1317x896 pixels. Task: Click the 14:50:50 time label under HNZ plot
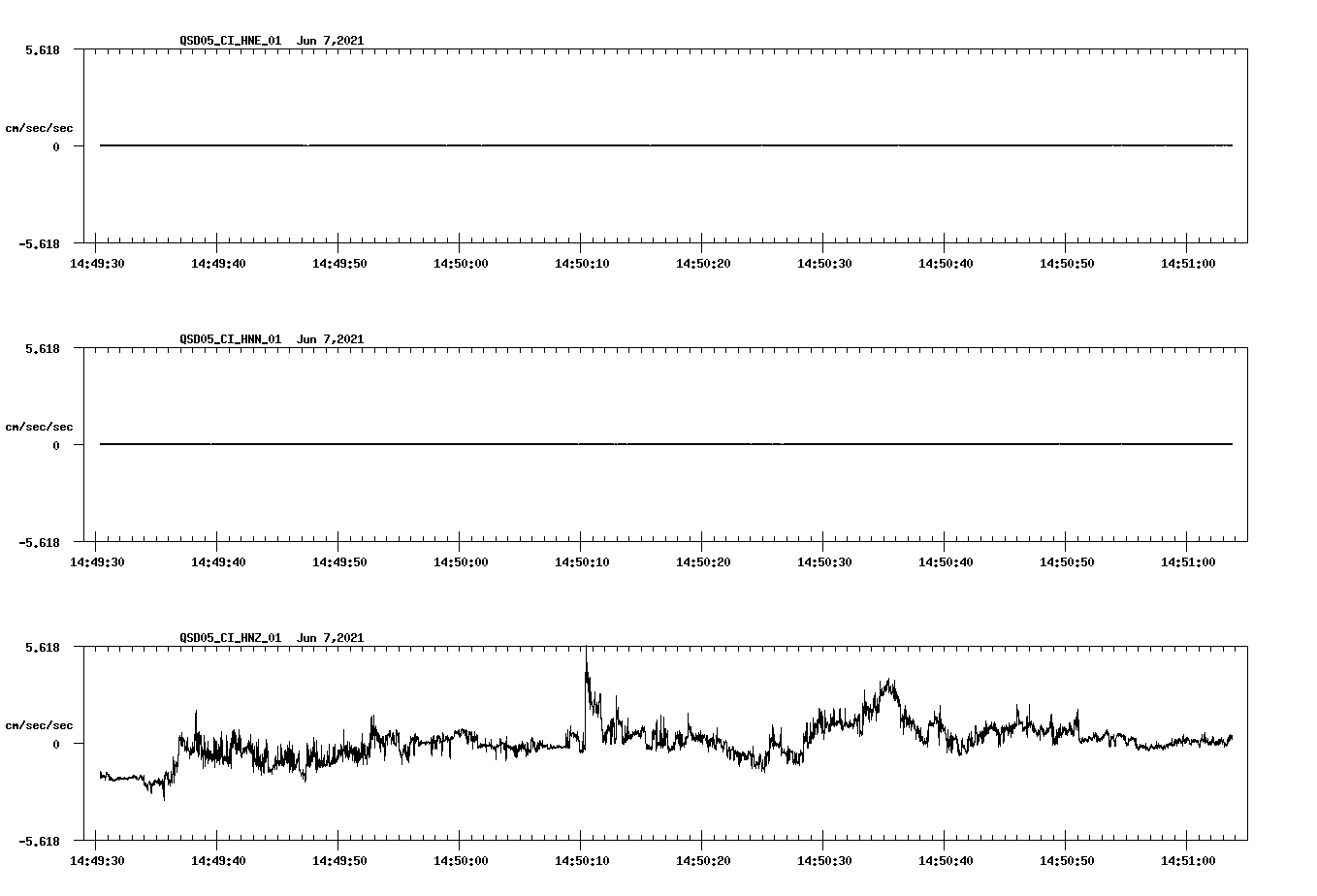click(x=1067, y=861)
